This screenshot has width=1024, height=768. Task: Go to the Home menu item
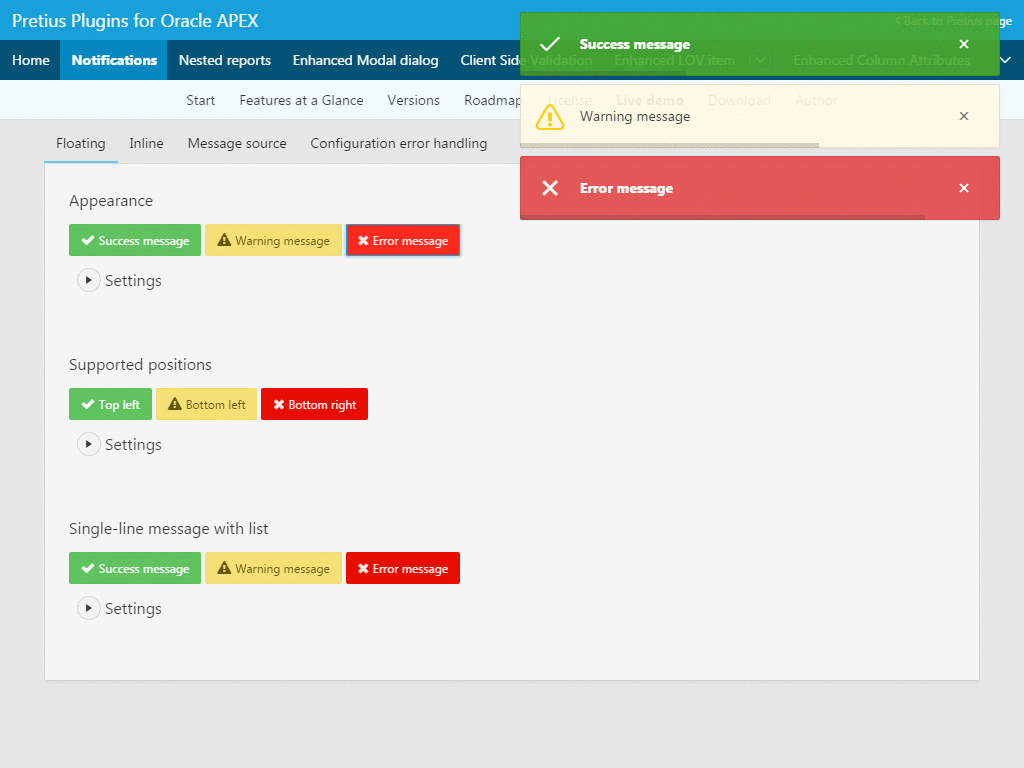pos(31,60)
